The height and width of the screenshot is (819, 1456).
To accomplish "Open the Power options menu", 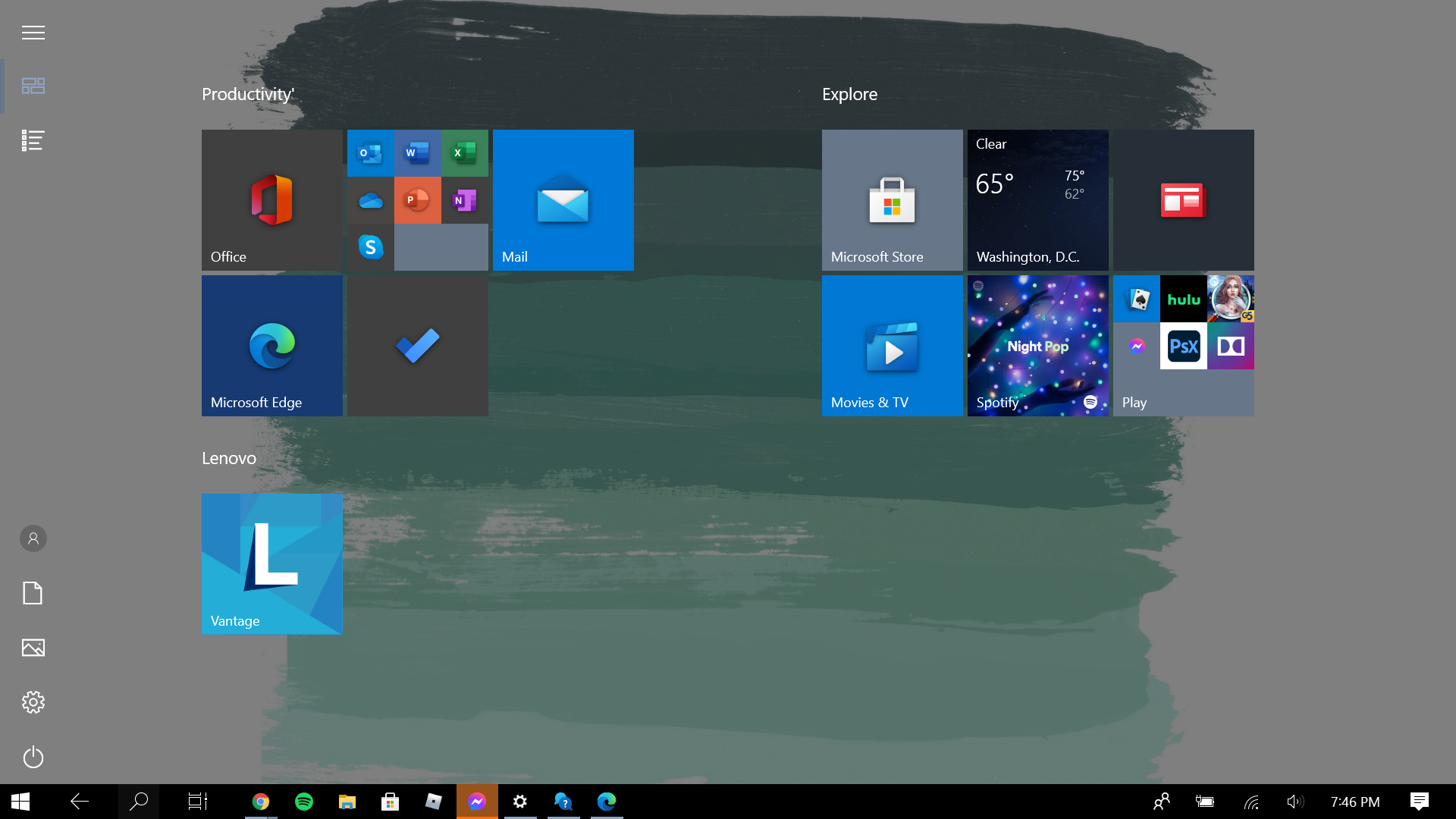I will click(x=33, y=757).
